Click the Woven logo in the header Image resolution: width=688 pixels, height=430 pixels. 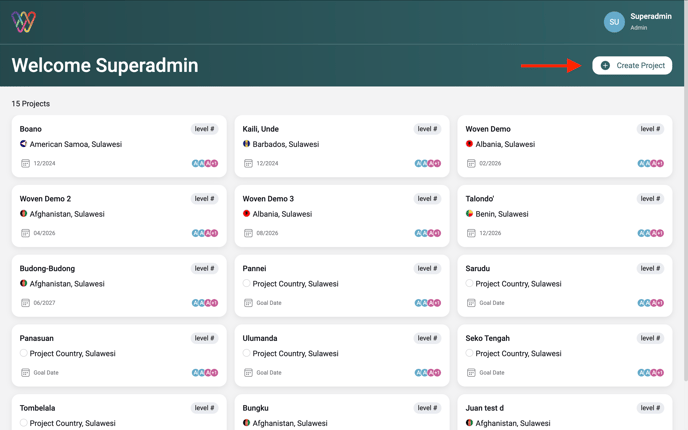(x=24, y=22)
